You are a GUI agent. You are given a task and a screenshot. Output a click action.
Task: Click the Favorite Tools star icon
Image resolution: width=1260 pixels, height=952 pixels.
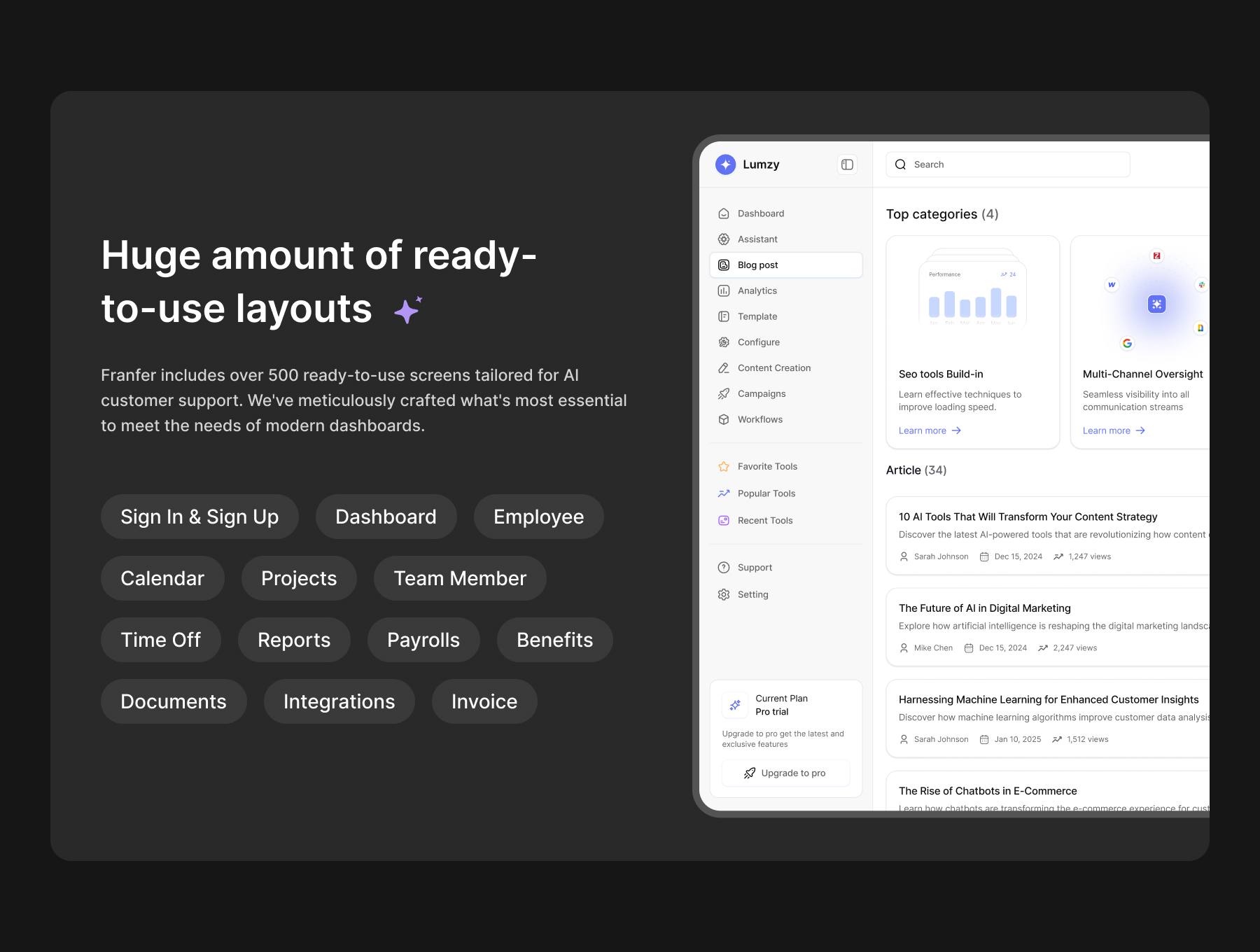click(x=724, y=466)
